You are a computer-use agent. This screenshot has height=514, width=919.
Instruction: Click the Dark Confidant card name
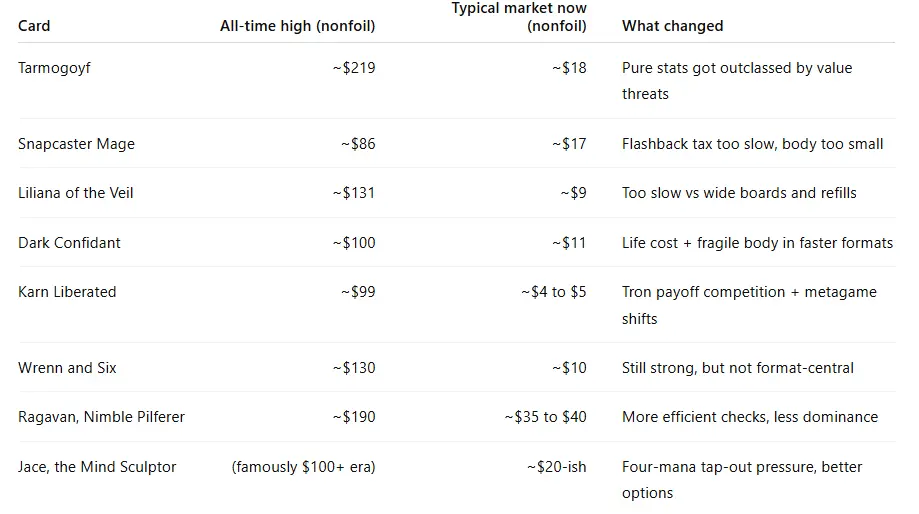[x=68, y=243]
